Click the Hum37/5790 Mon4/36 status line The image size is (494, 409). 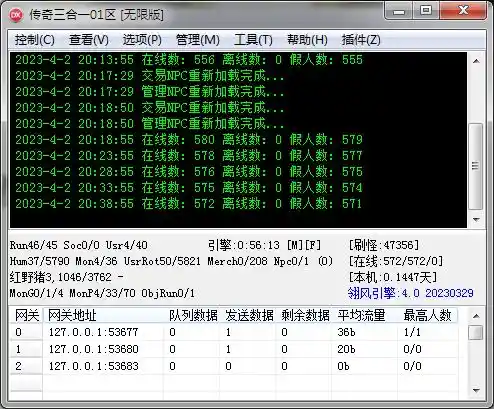click(171, 261)
